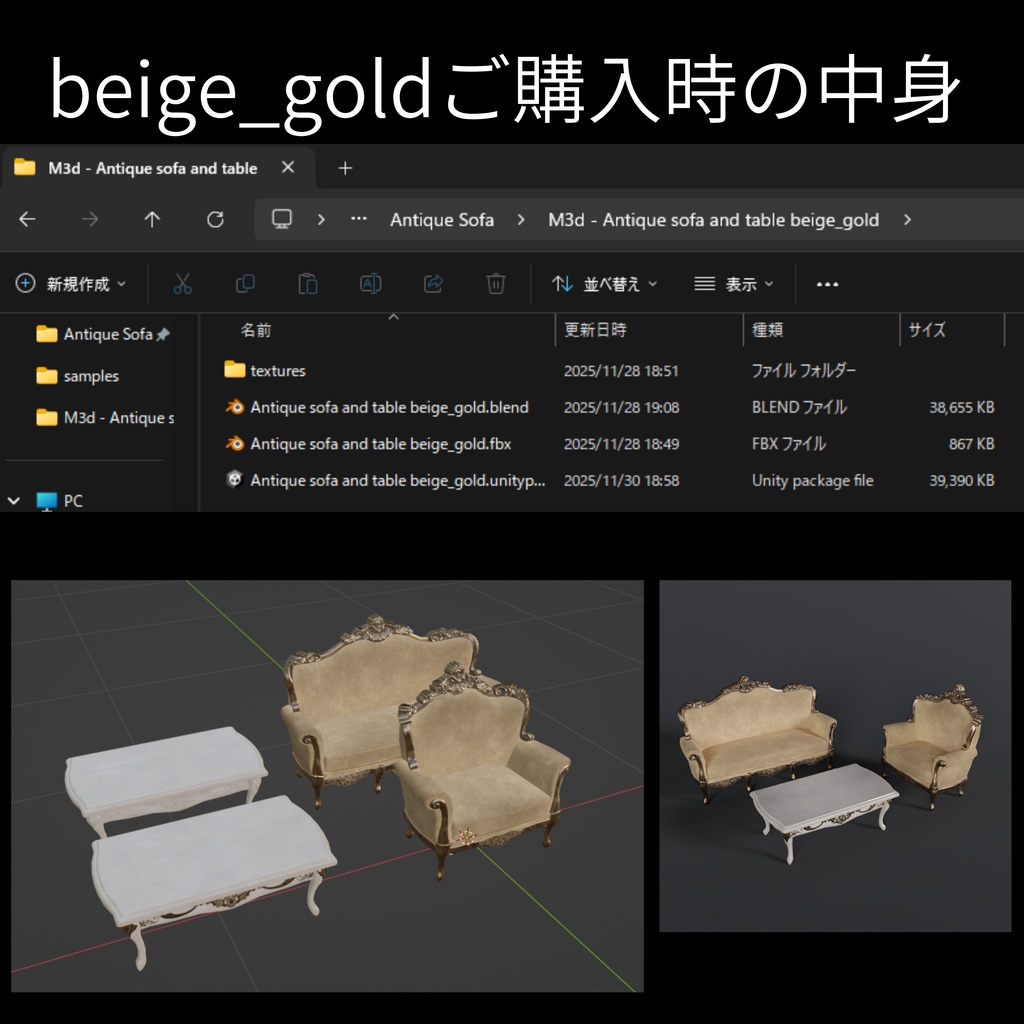Navigate back using the back arrow
The height and width of the screenshot is (1024, 1024).
click(27, 219)
